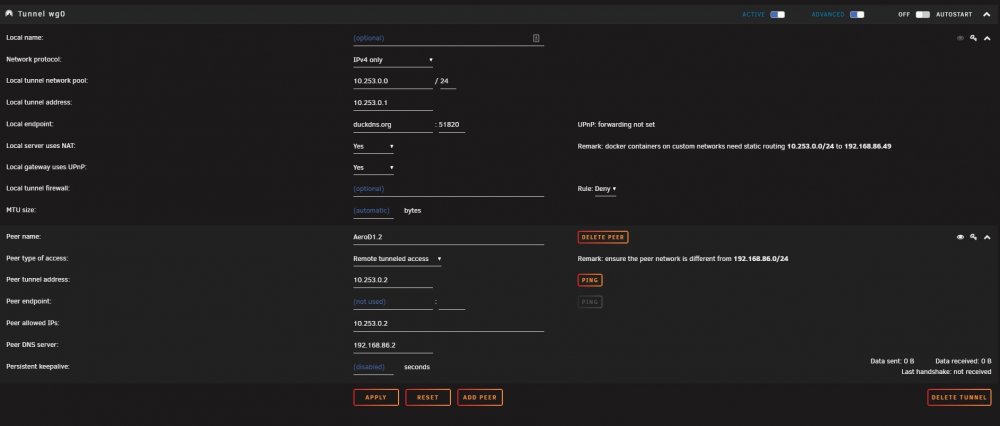The image size is (1000, 426).
Task: Collapse the peer section chevron
Action: pyautogui.click(x=987, y=237)
